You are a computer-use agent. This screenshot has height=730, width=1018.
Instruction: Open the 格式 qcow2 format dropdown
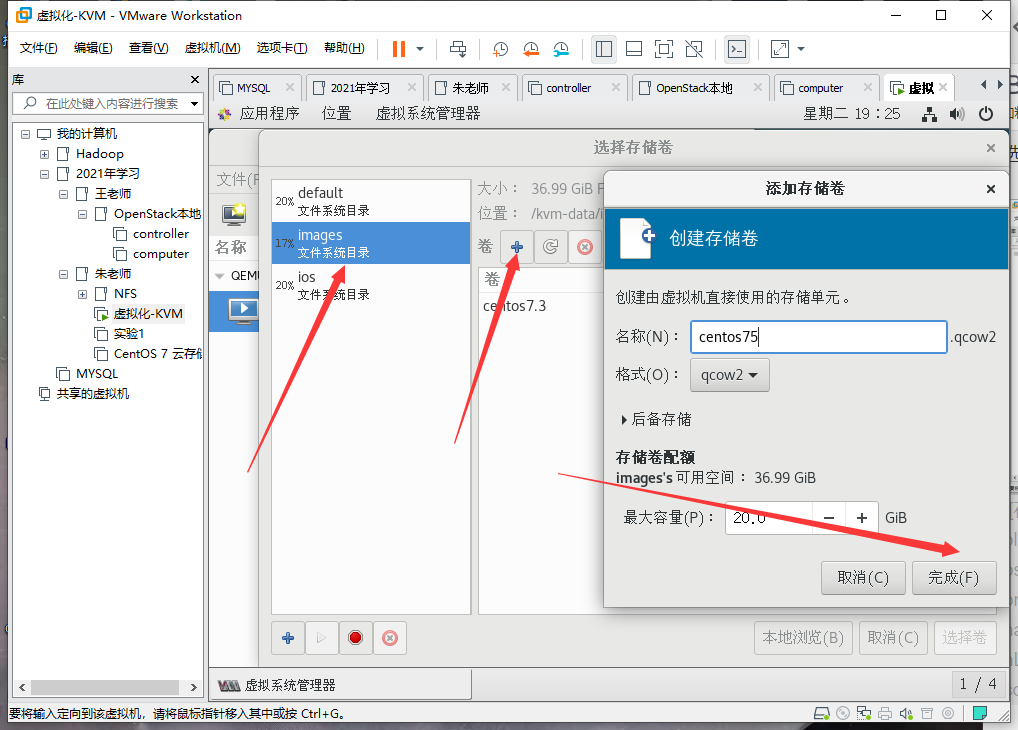(x=729, y=375)
